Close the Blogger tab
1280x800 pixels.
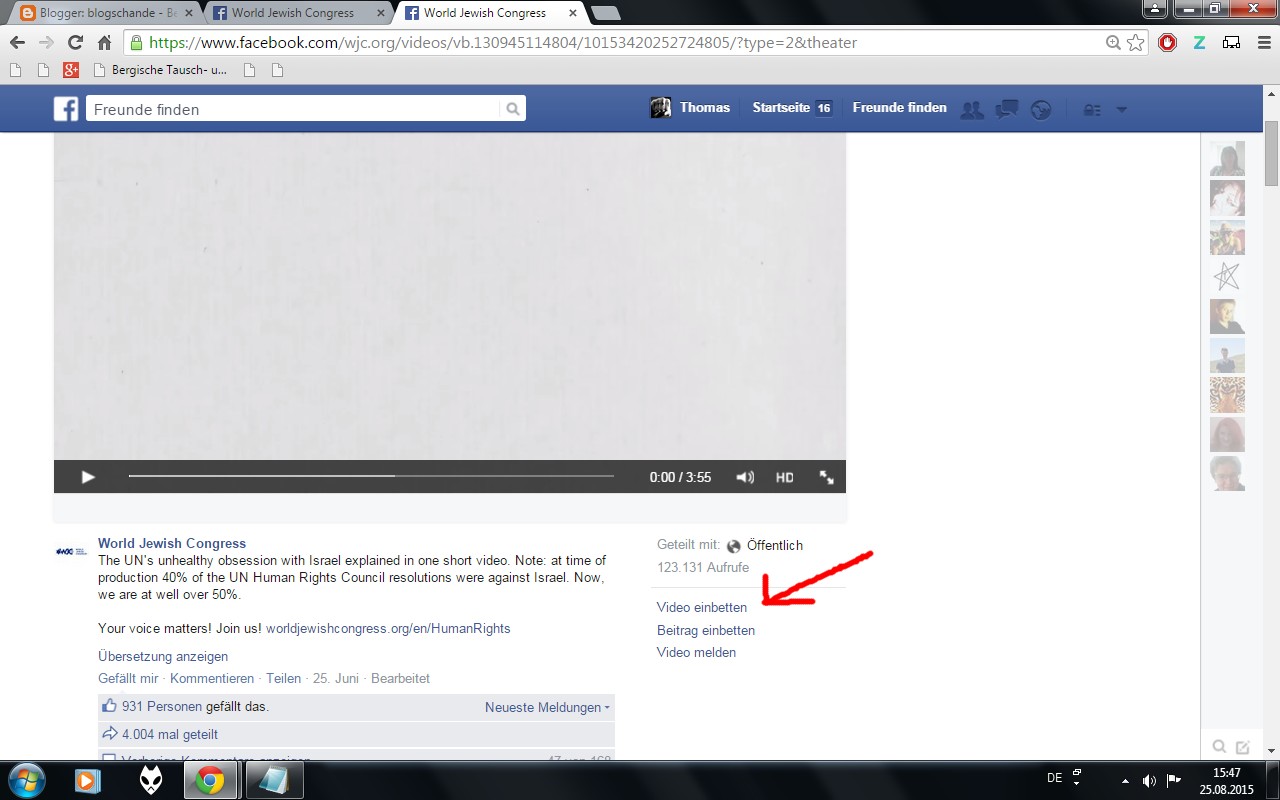coord(189,13)
